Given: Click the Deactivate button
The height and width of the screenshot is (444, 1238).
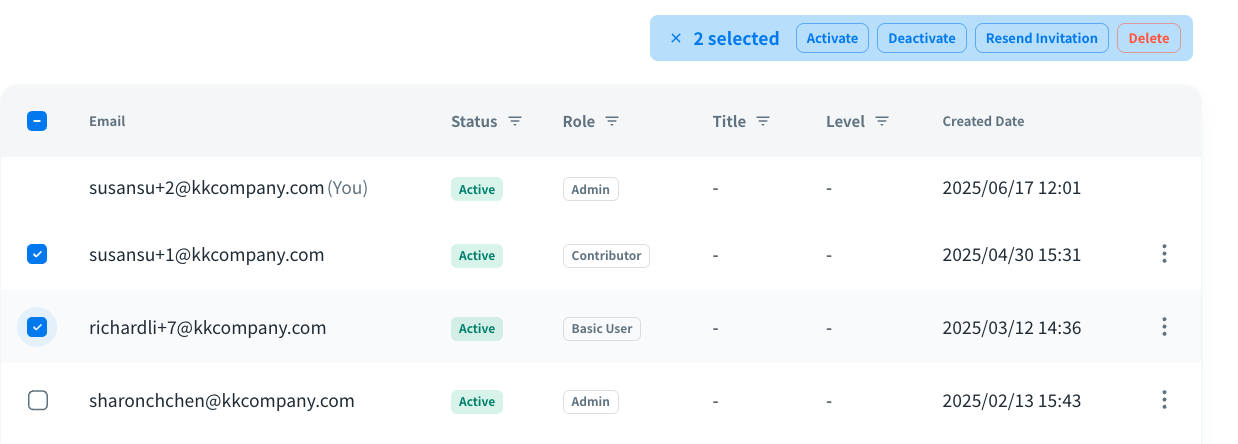Looking at the screenshot, I should [922, 38].
